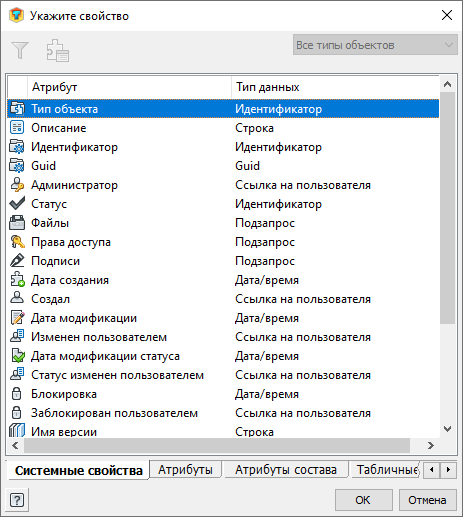Open the Все типы объектов dropdown

(375, 45)
